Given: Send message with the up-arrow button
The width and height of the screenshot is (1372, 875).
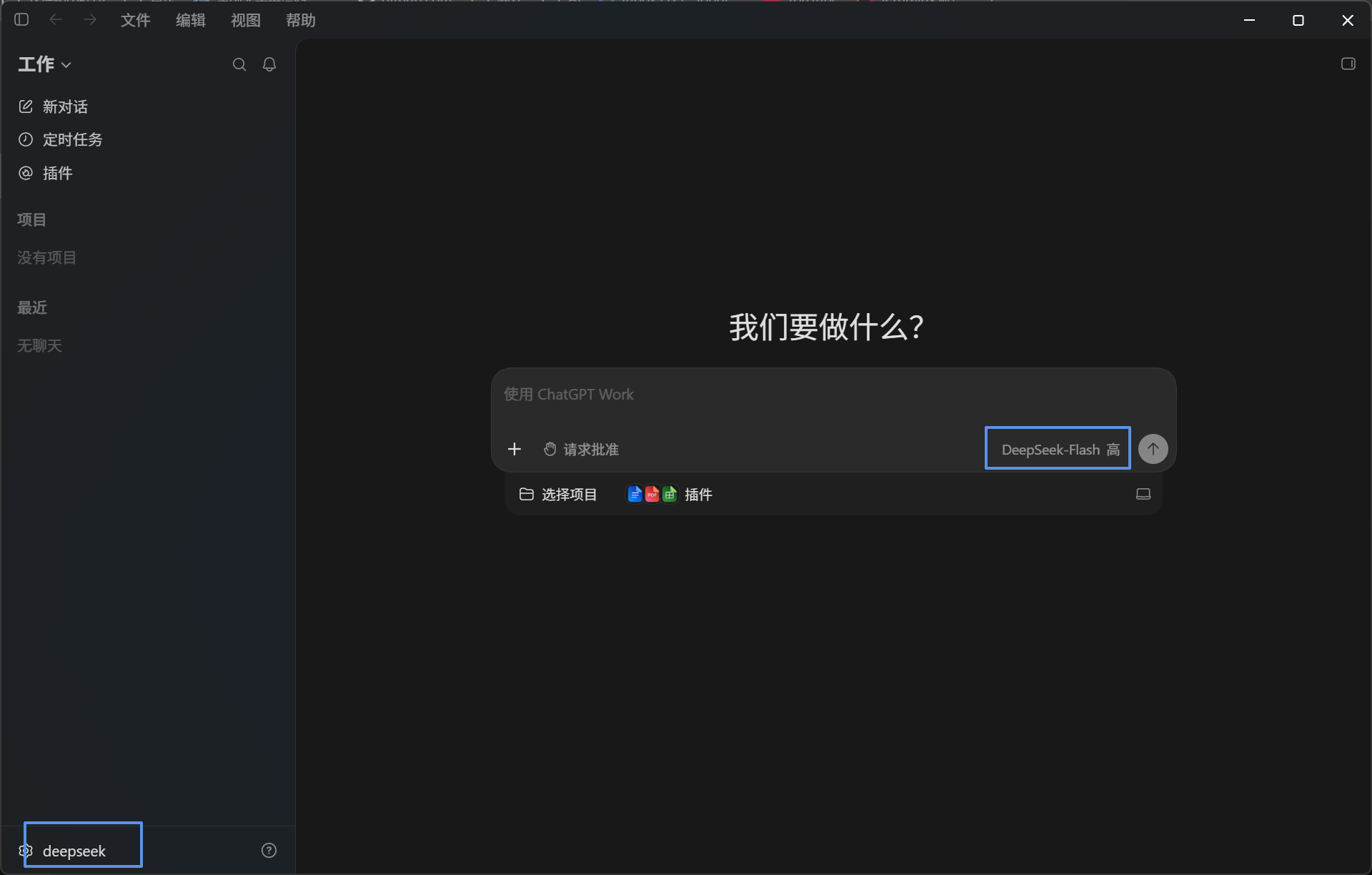Looking at the screenshot, I should pos(1153,449).
